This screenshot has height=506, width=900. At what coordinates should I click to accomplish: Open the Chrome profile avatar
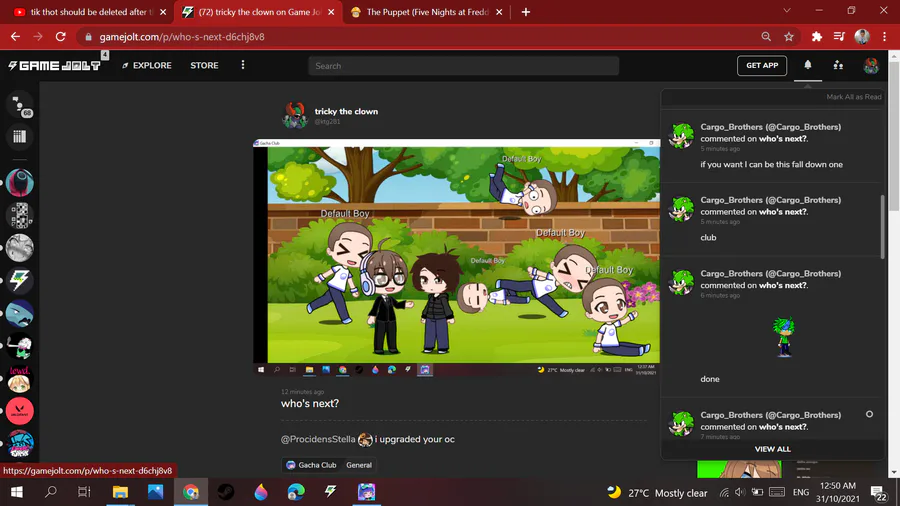click(862, 37)
